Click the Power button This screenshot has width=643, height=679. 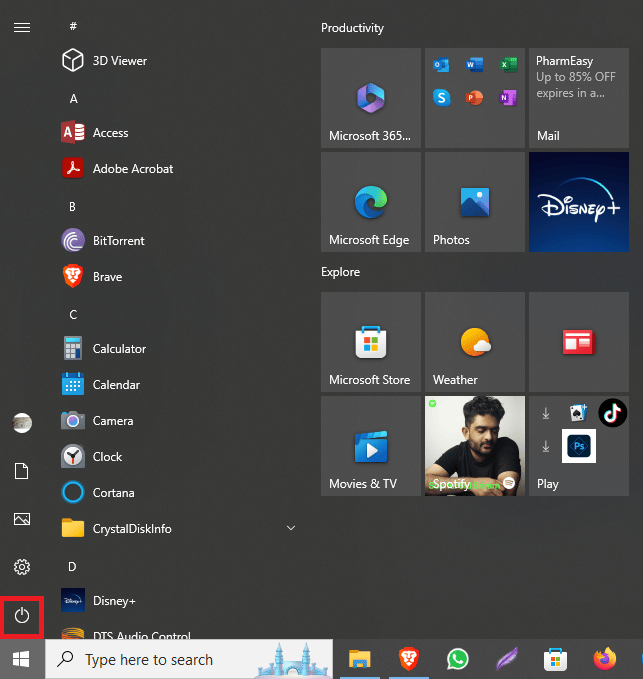pos(22,615)
